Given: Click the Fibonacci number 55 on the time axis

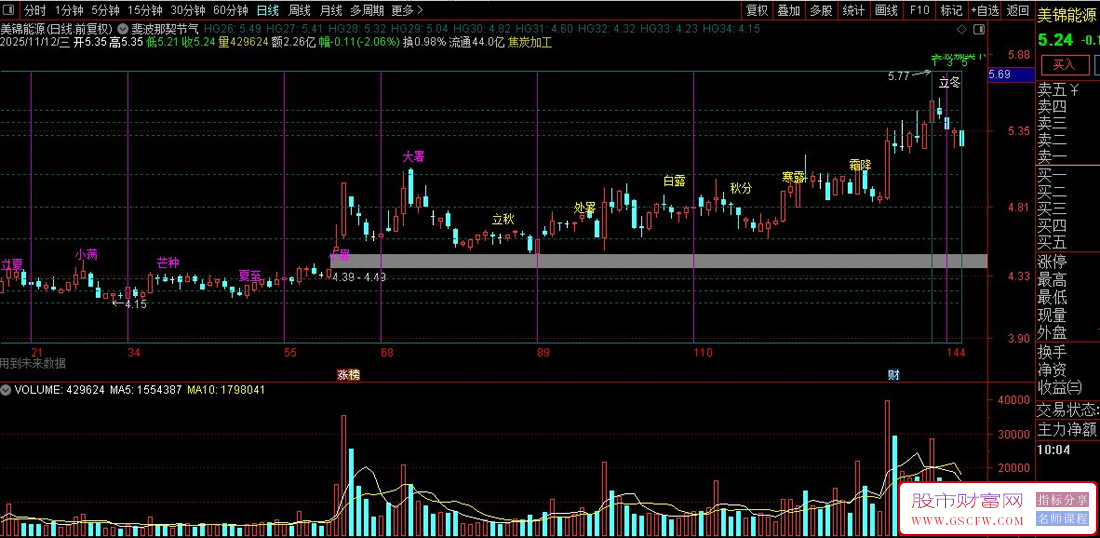Looking at the screenshot, I should (x=291, y=352).
